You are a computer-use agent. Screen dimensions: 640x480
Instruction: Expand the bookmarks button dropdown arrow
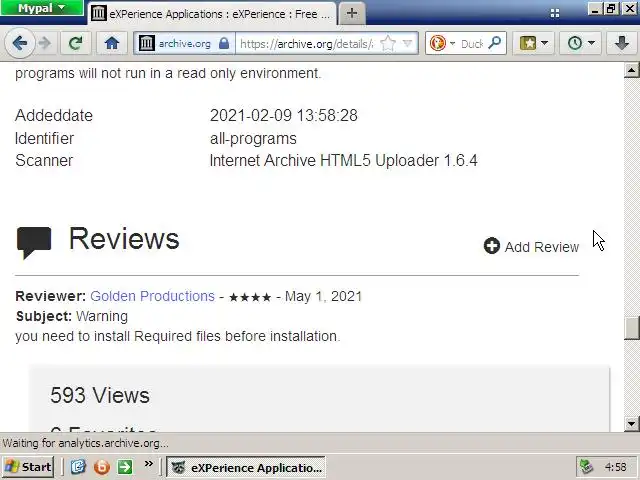tap(544, 43)
